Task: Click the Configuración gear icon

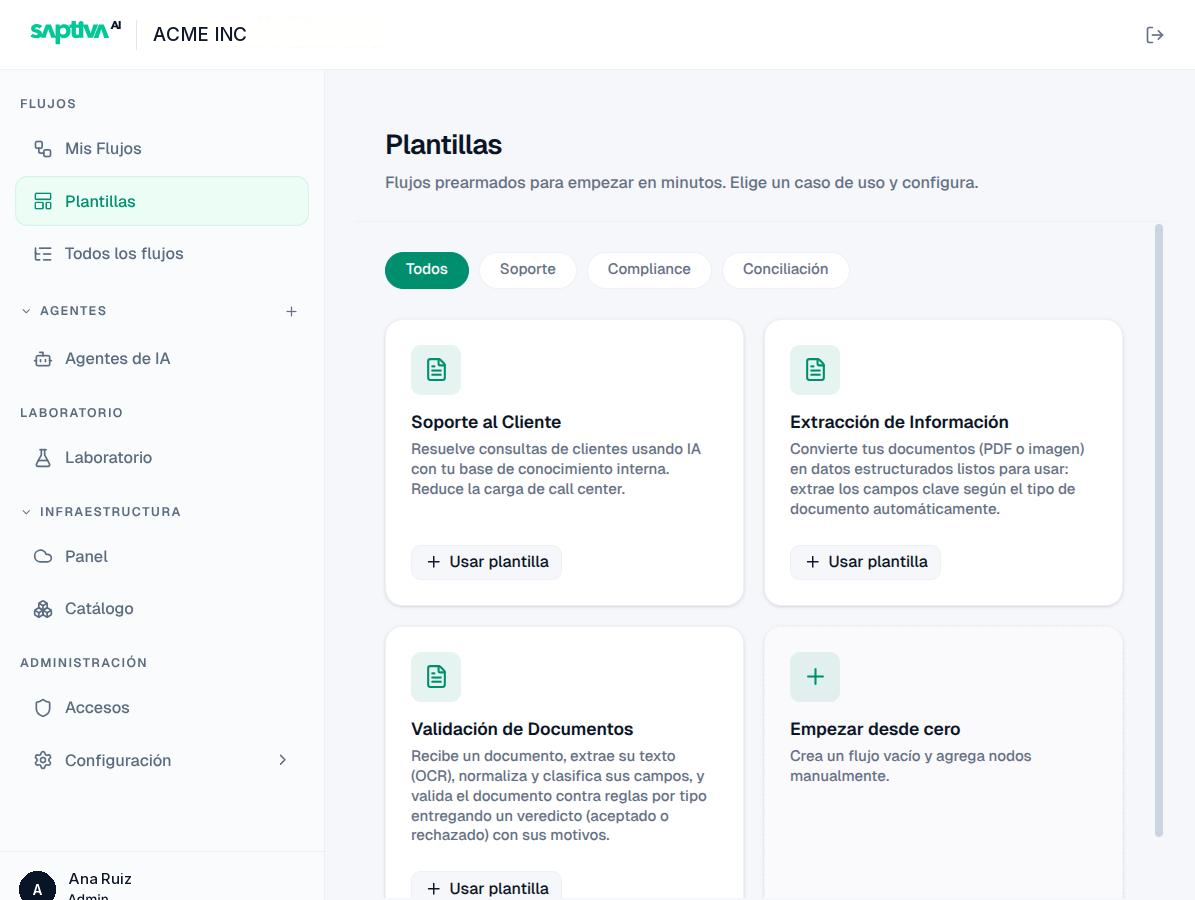Action: pyautogui.click(x=43, y=761)
